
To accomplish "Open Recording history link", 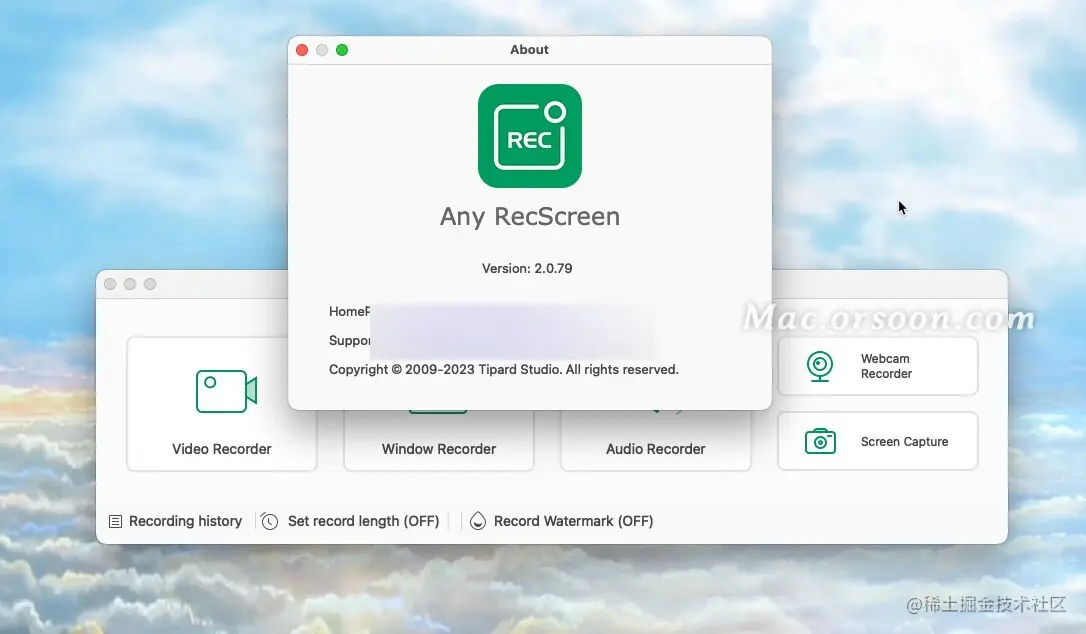I will tap(185, 521).
